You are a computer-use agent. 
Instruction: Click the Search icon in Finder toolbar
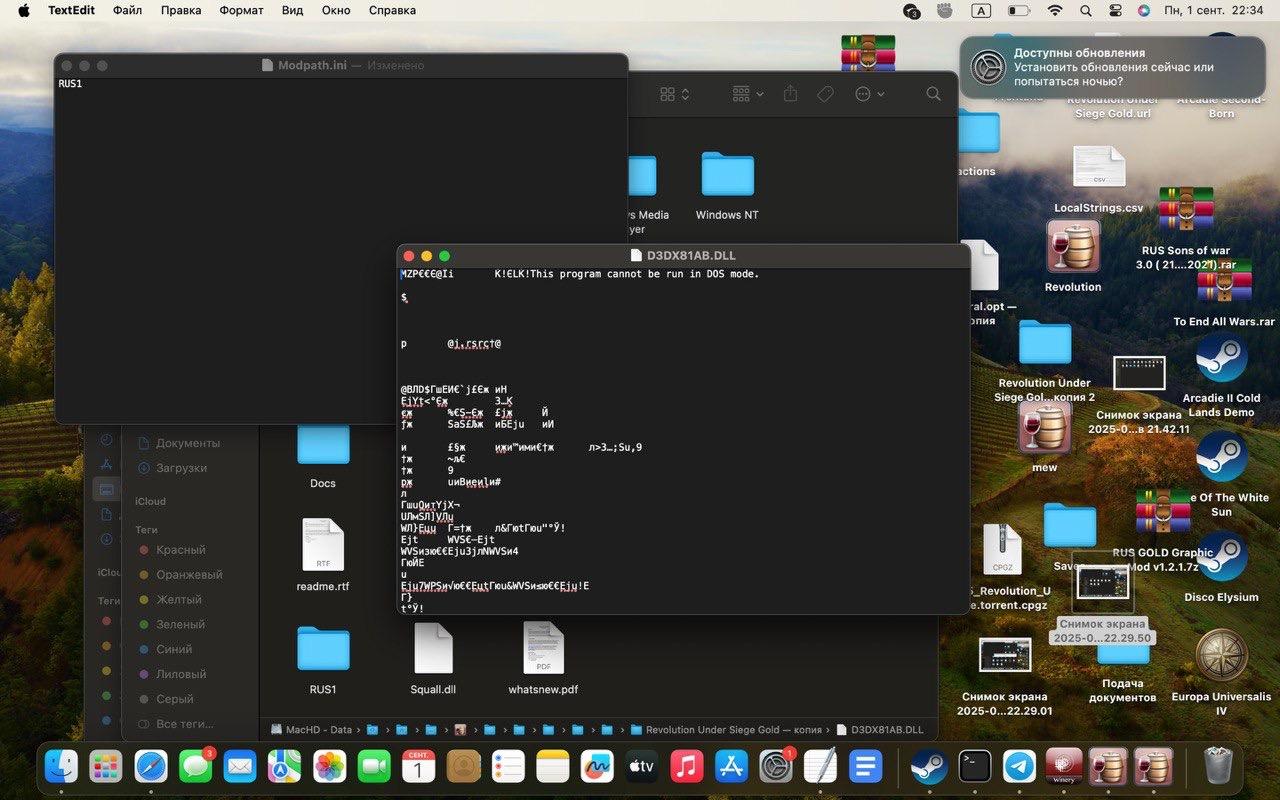click(933, 93)
